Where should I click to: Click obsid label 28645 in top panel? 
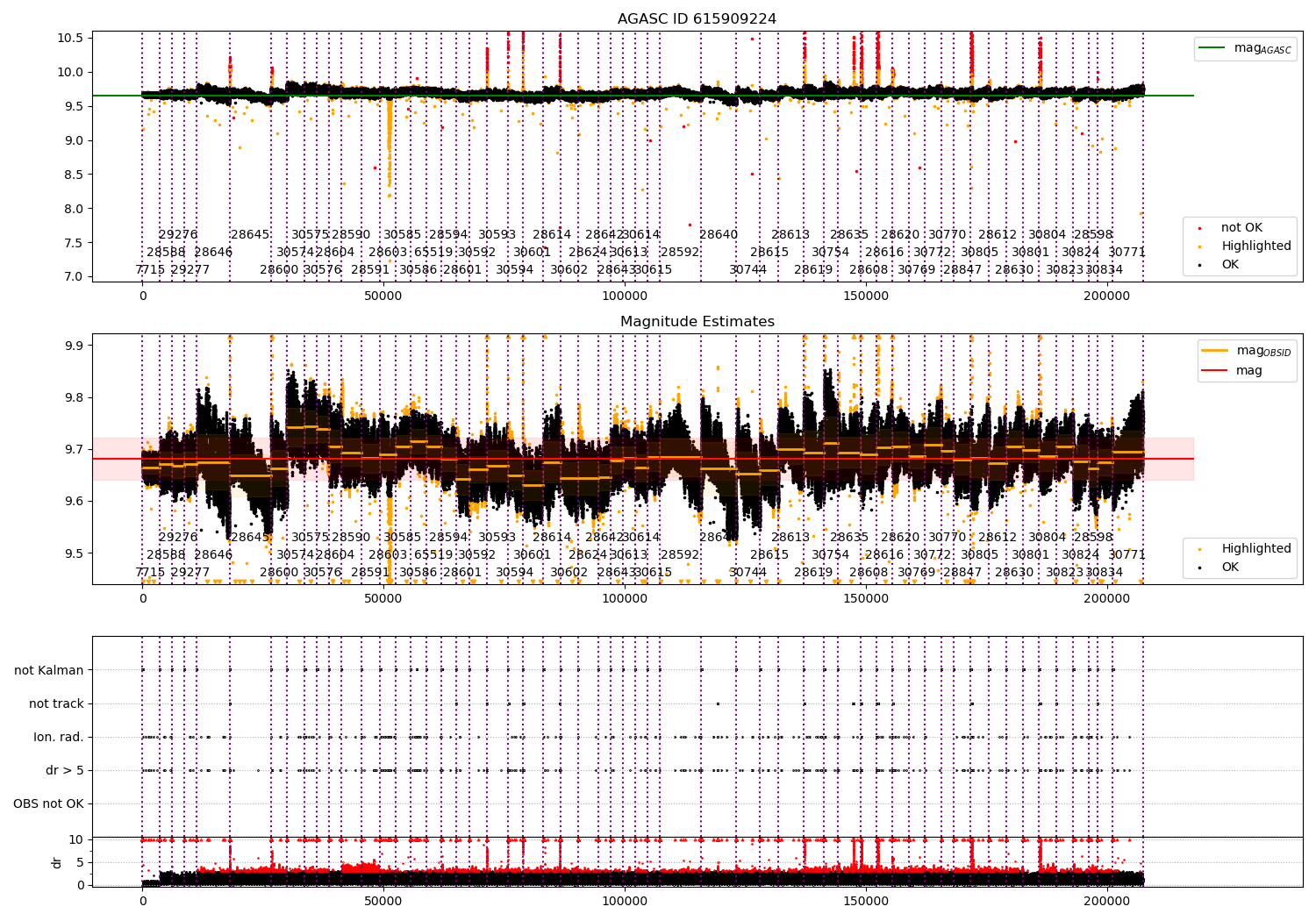pos(250,235)
